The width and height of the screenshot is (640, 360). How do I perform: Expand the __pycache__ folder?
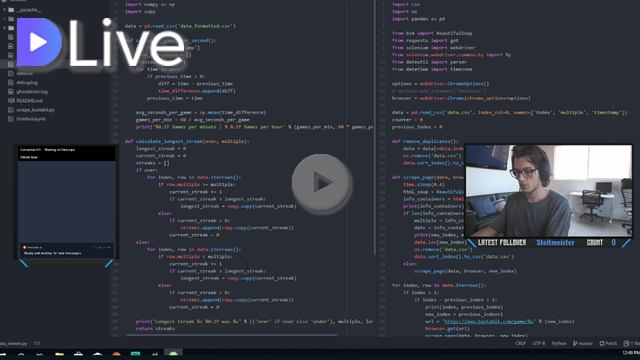4,9
